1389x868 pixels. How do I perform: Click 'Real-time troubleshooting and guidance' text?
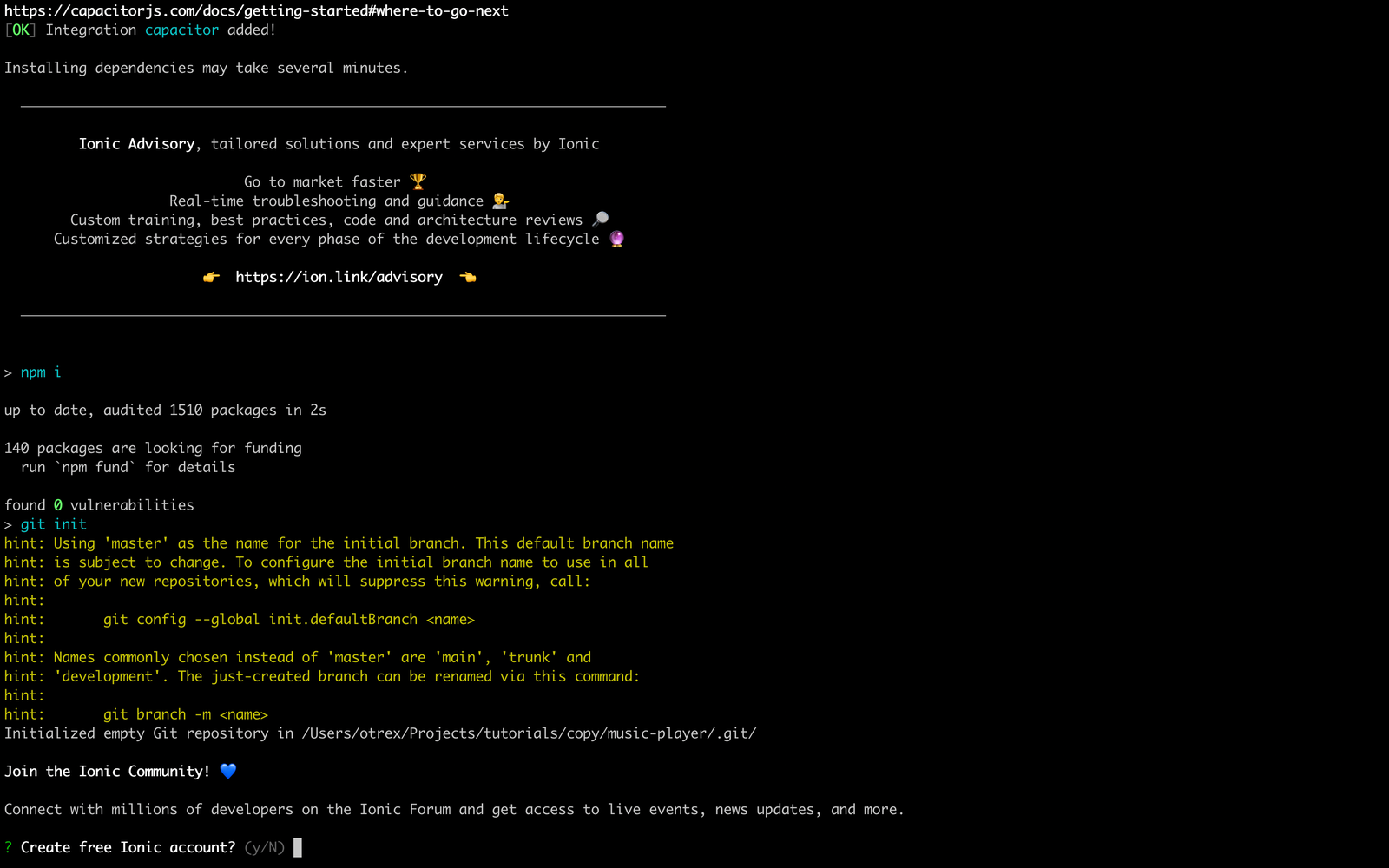[x=326, y=201]
